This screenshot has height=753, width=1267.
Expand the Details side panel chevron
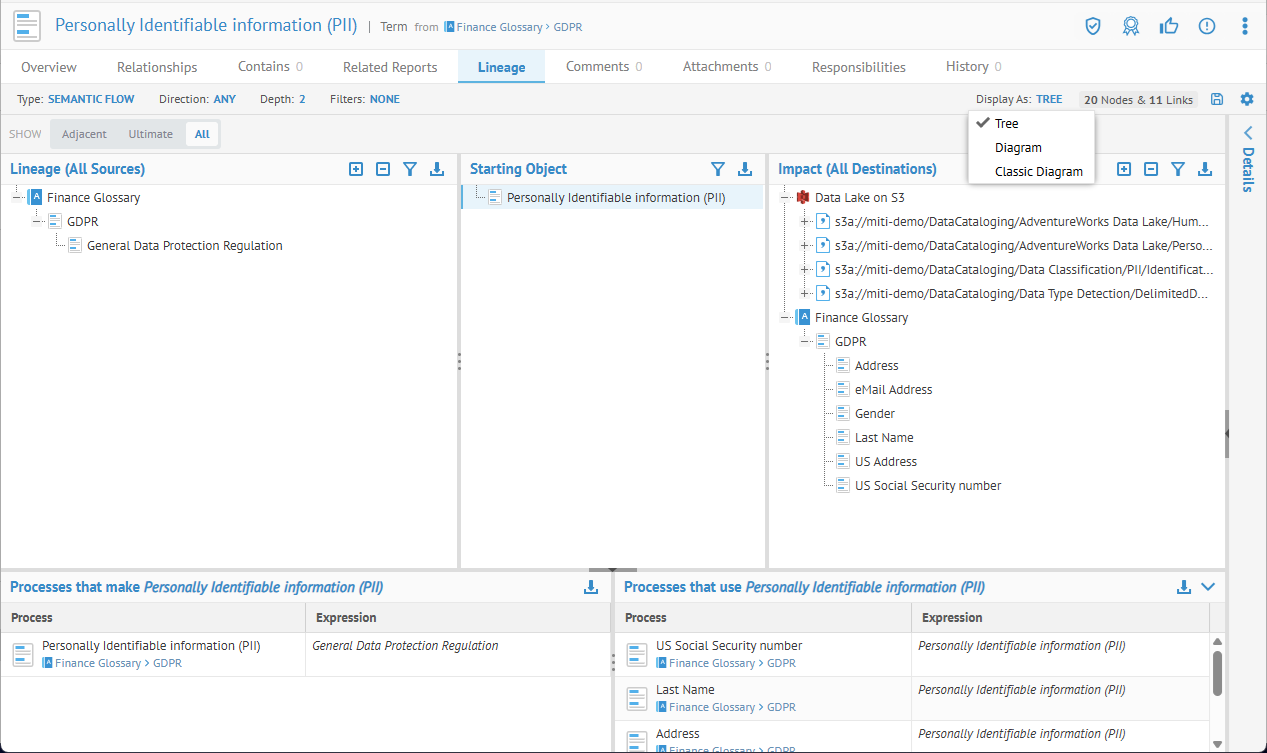pyautogui.click(x=1248, y=133)
